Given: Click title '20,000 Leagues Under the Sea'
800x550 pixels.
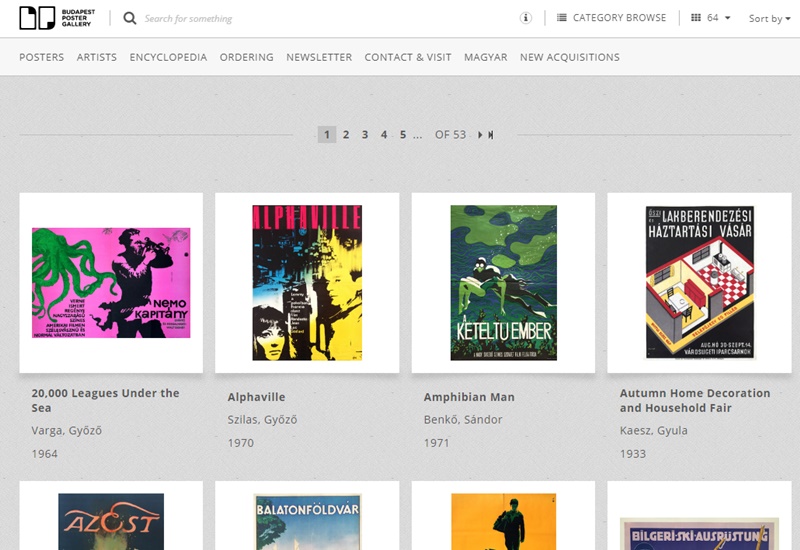Looking at the screenshot, I should (105, 401).
